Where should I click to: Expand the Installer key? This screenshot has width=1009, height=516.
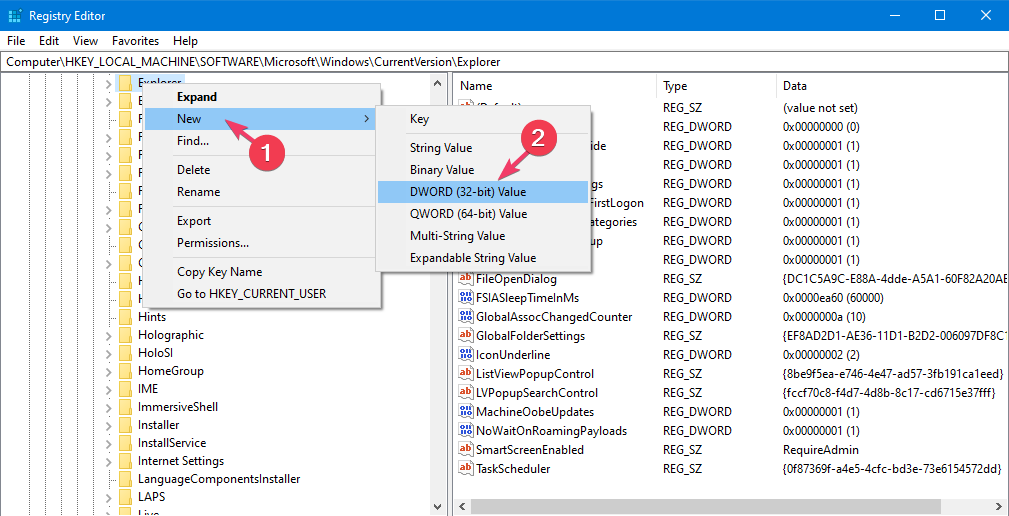(x=108, y=425)
